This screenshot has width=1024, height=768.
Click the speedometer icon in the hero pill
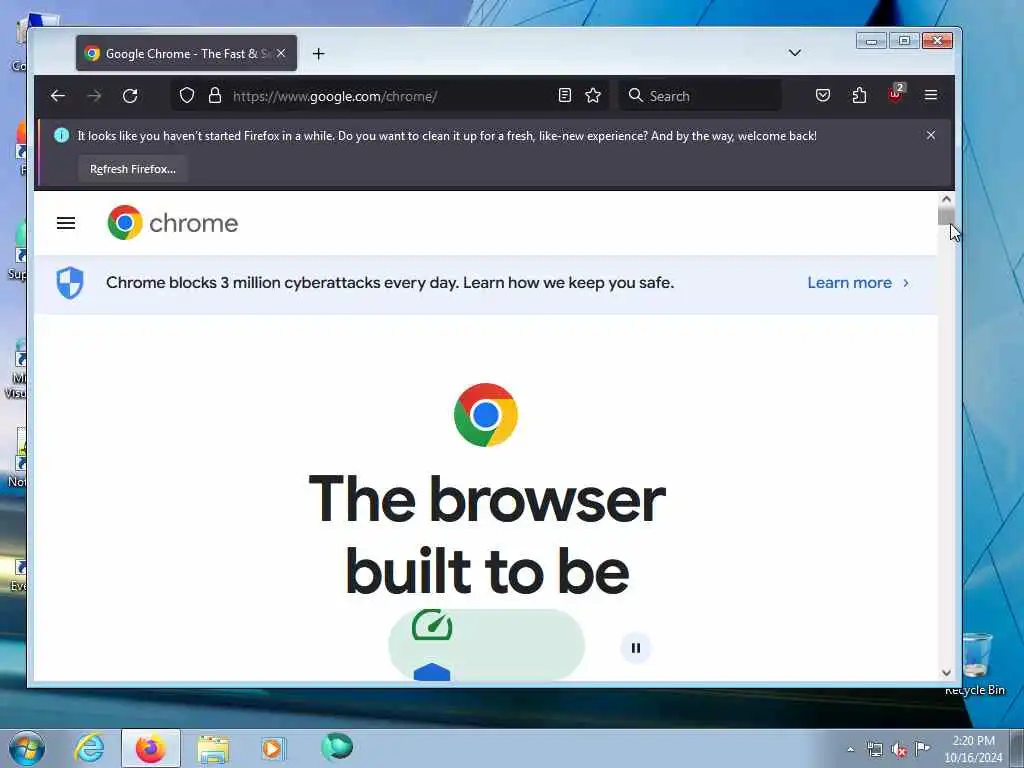(x=432, y=626)
